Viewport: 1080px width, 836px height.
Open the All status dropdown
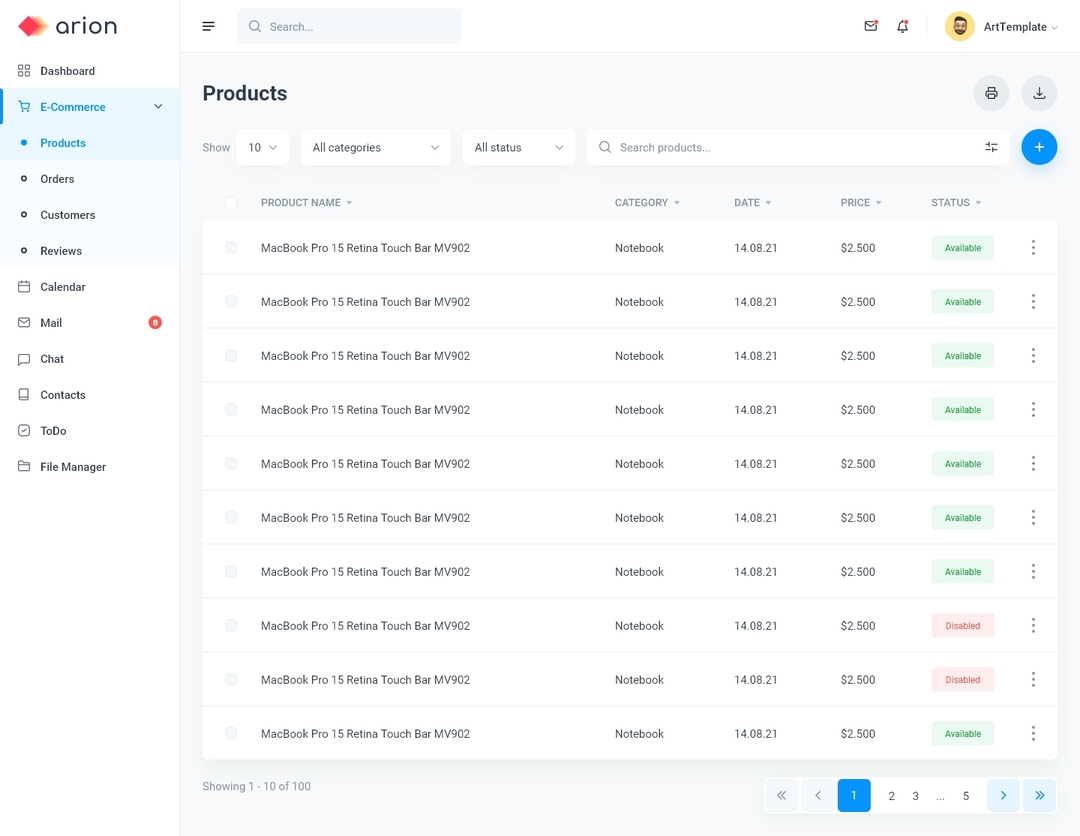(519, 147)
